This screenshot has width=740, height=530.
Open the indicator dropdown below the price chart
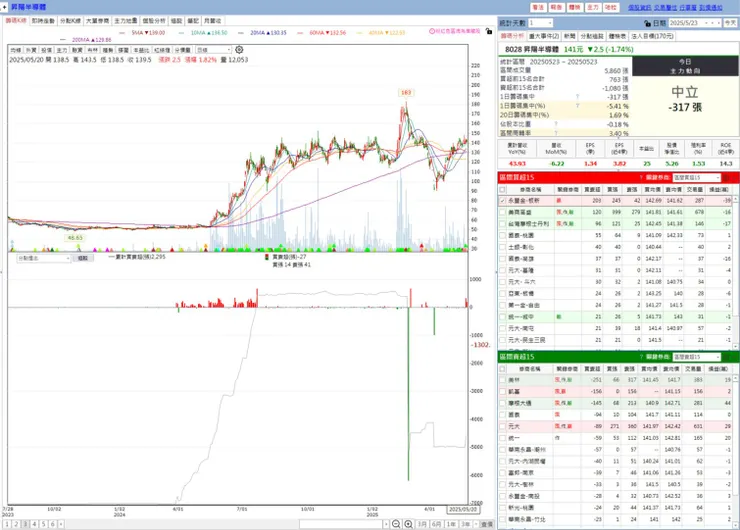pyautogui.click(x=43, y=258)
